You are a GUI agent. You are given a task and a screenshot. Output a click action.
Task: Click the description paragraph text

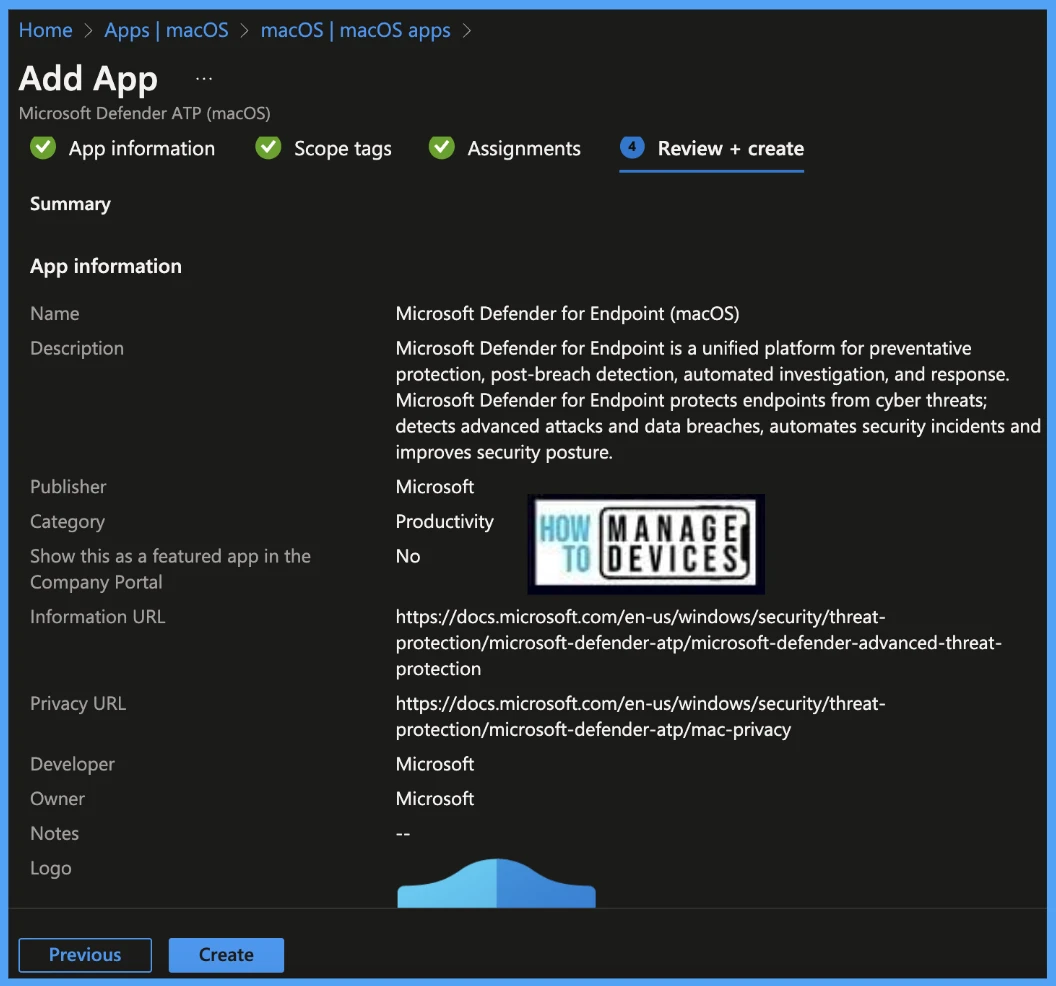tap(718, 400)
